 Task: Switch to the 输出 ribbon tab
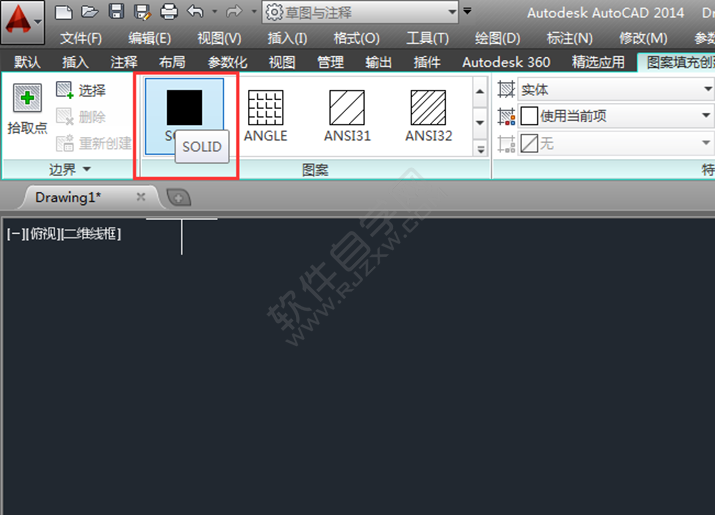pyautogui.click(x=378, y=62)
